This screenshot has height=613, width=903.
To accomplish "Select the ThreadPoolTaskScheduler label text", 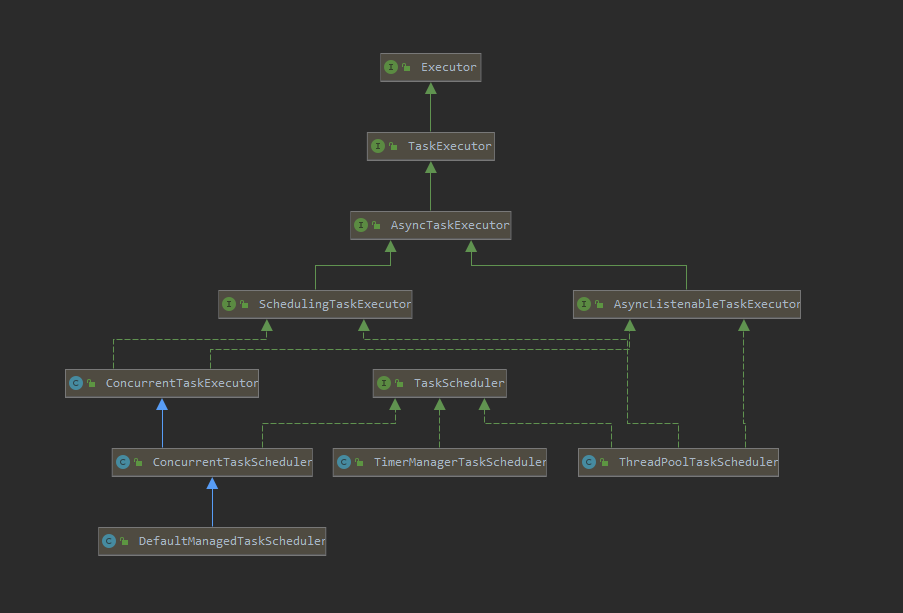I will pos(697,462).
